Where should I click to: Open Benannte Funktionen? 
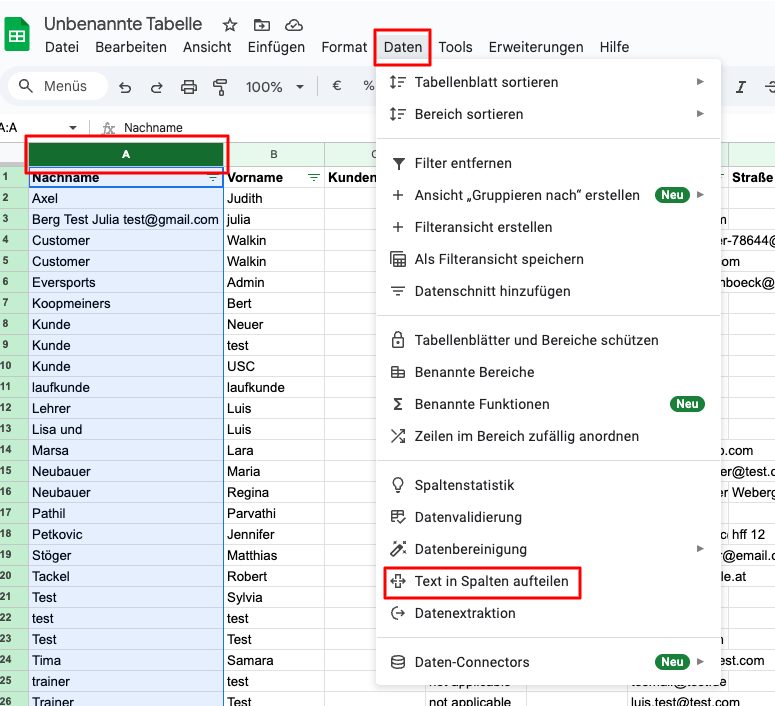[548, 404]
